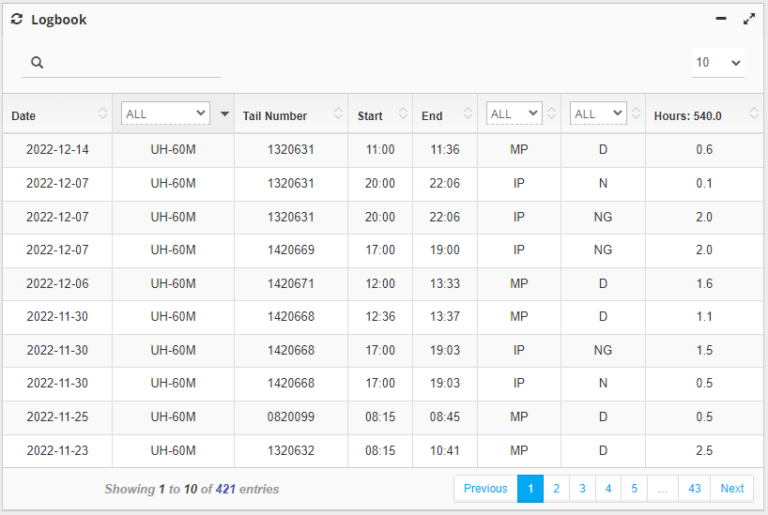Open the aircraft type ALL filter dropdown

point(165,114)
